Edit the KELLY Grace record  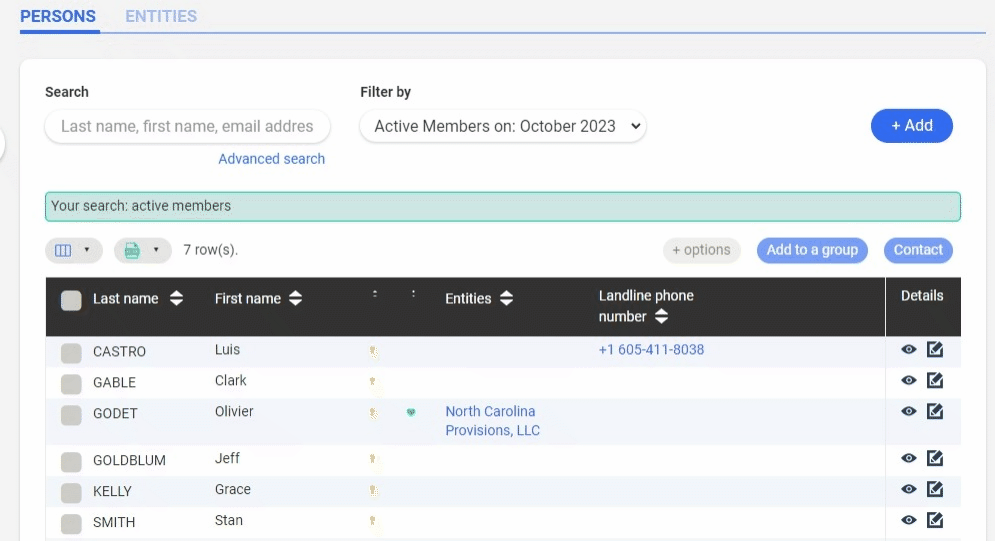point(935,489)
